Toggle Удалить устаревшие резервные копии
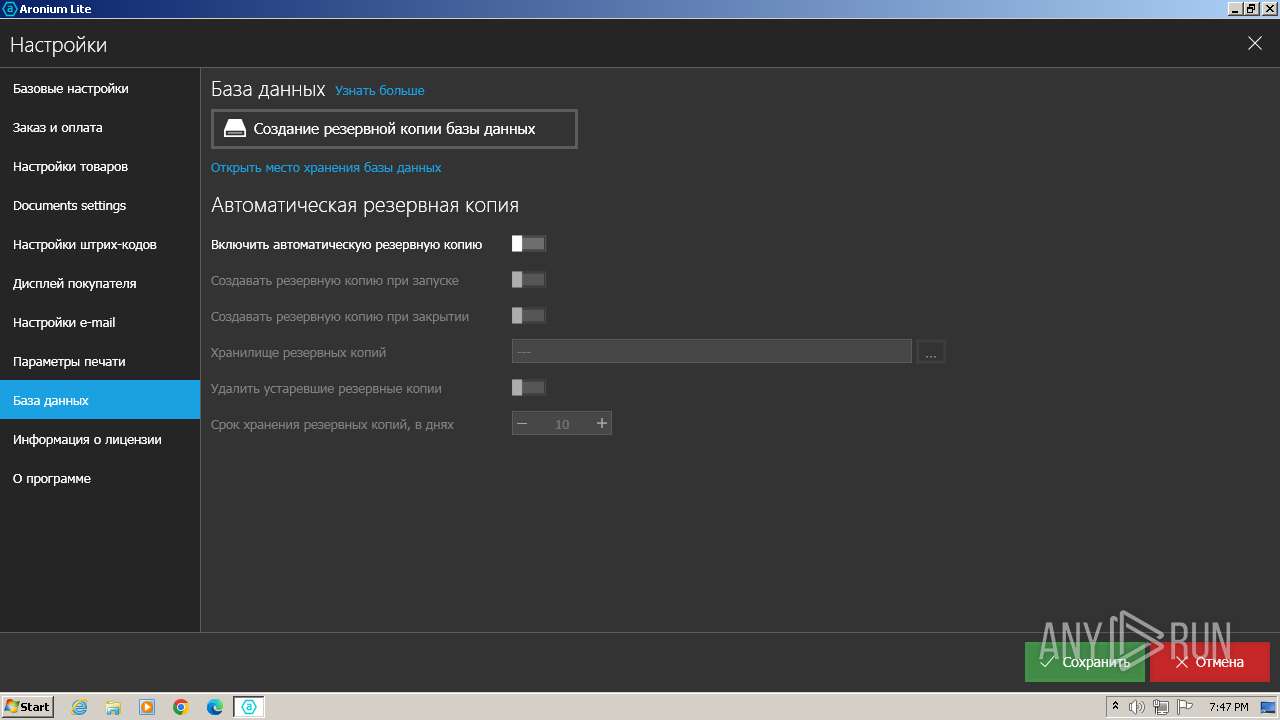 coord(528,388)
